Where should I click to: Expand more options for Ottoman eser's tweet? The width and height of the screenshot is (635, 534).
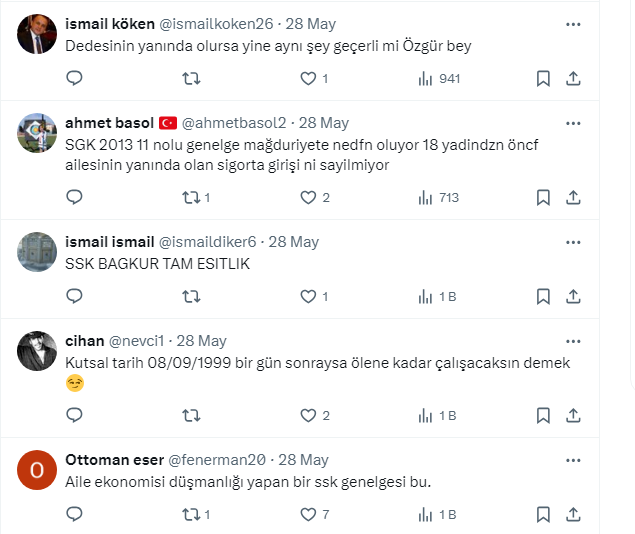tap(573, 460)
